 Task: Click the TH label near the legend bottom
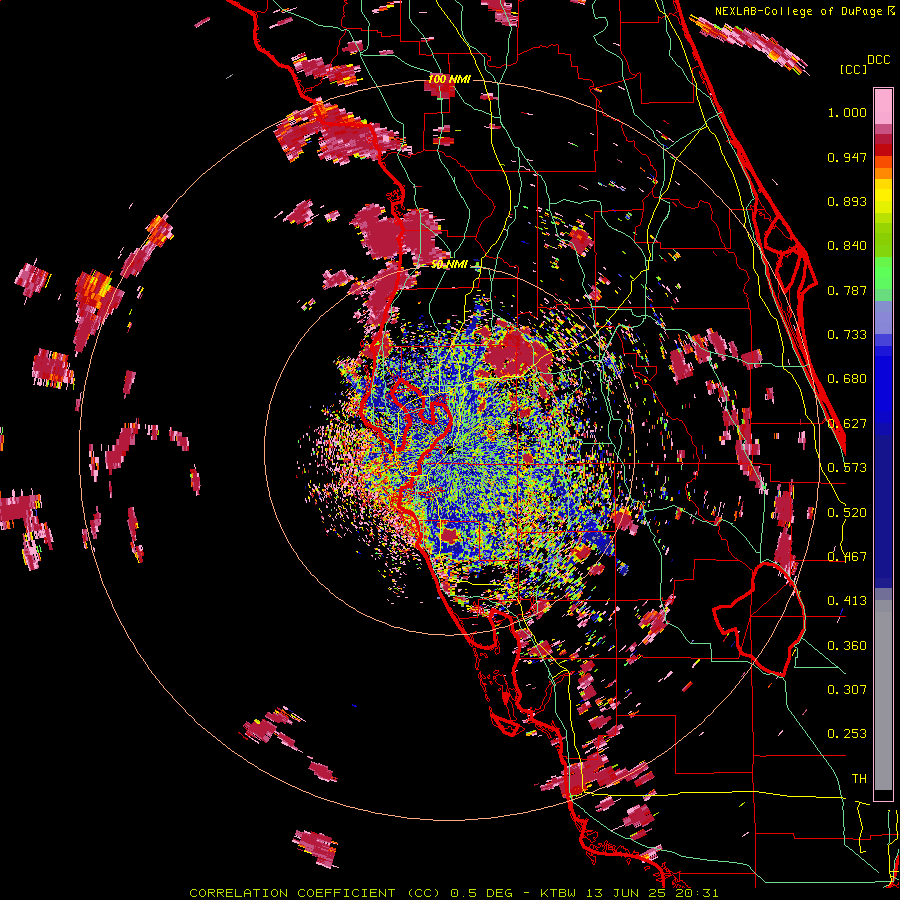pos(859,779)
